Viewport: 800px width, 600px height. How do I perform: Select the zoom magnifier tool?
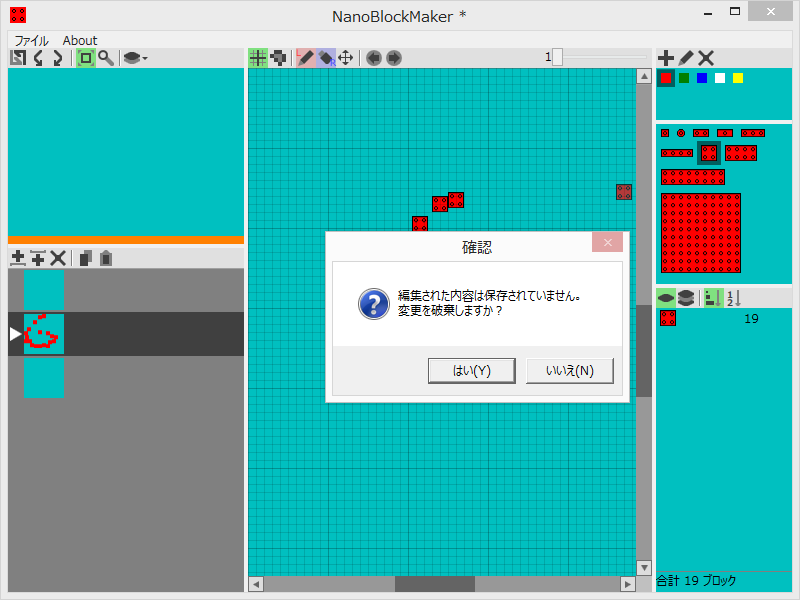106,58
